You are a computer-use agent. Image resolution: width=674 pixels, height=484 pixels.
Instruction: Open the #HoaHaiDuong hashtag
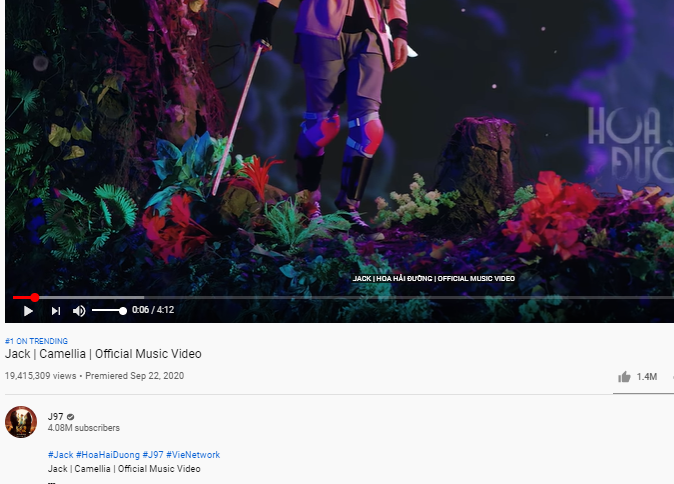pyautogui.click(x=108, y=455)
